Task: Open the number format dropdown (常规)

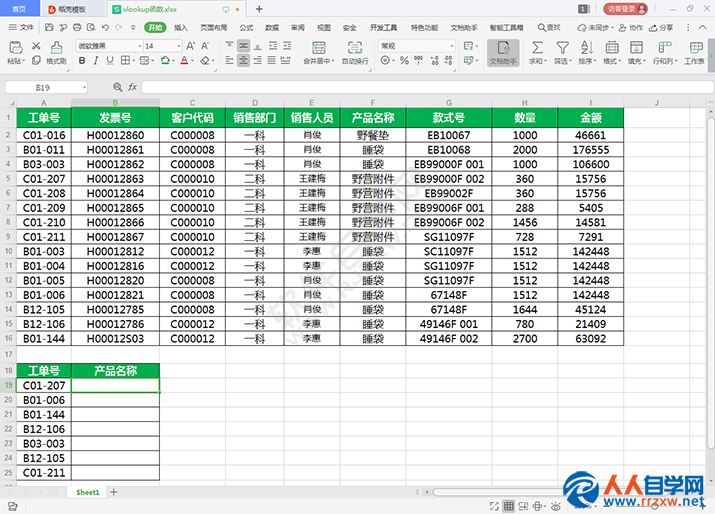Action: (x=452, y=46)
